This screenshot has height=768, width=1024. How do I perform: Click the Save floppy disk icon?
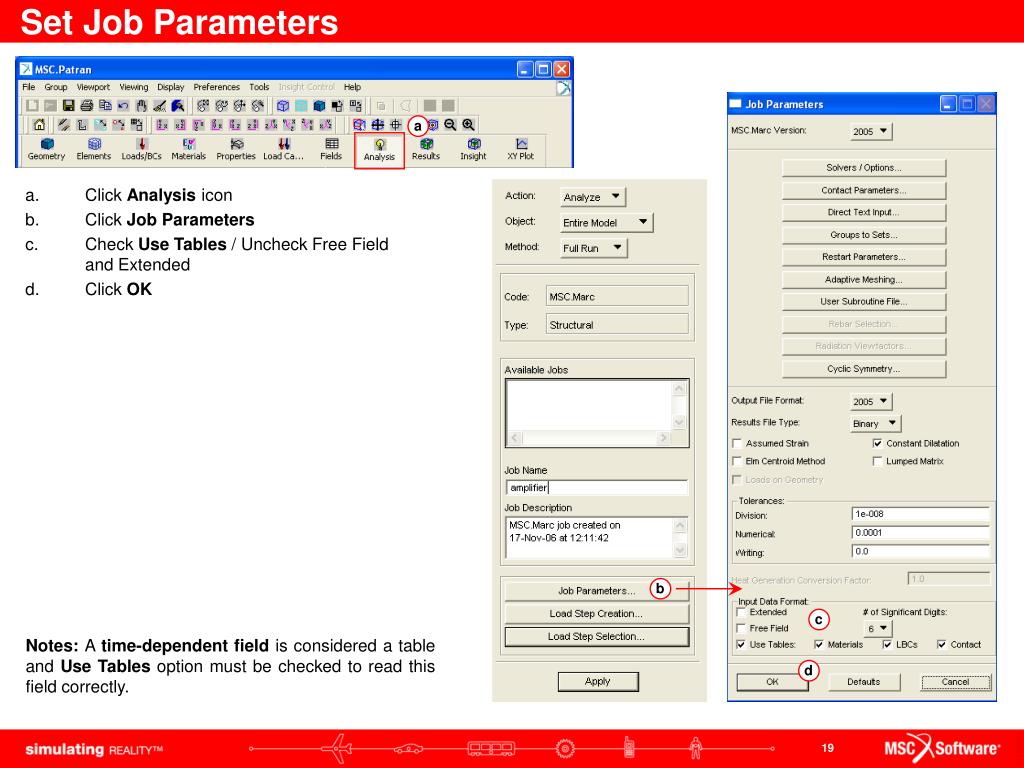(x=69, y=105)
